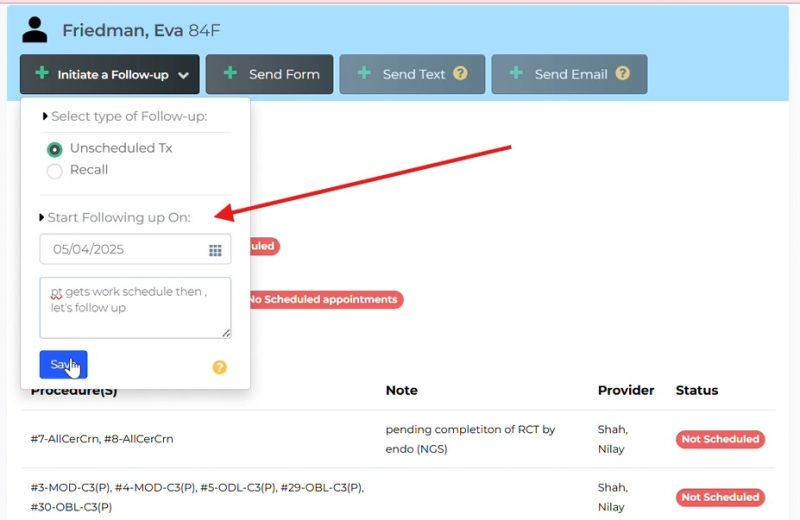The width and height of the screenshot is (800, 520).
Task: Collapse the Select type of Follow-up section
Action: [x=45, y=117]
